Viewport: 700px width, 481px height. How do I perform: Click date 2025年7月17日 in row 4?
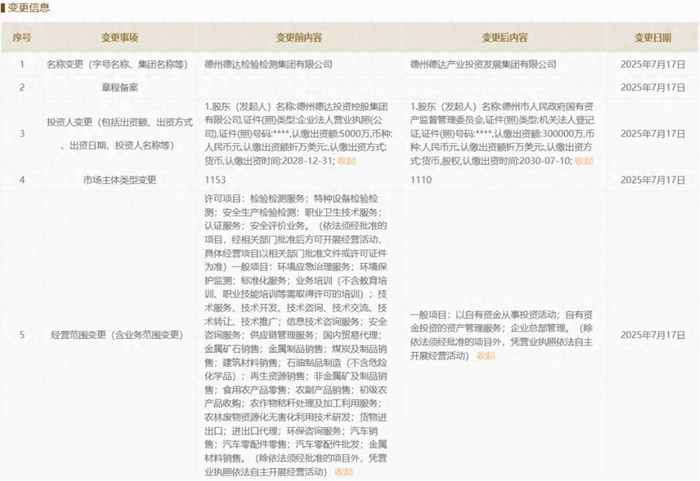tap(653, 180)
